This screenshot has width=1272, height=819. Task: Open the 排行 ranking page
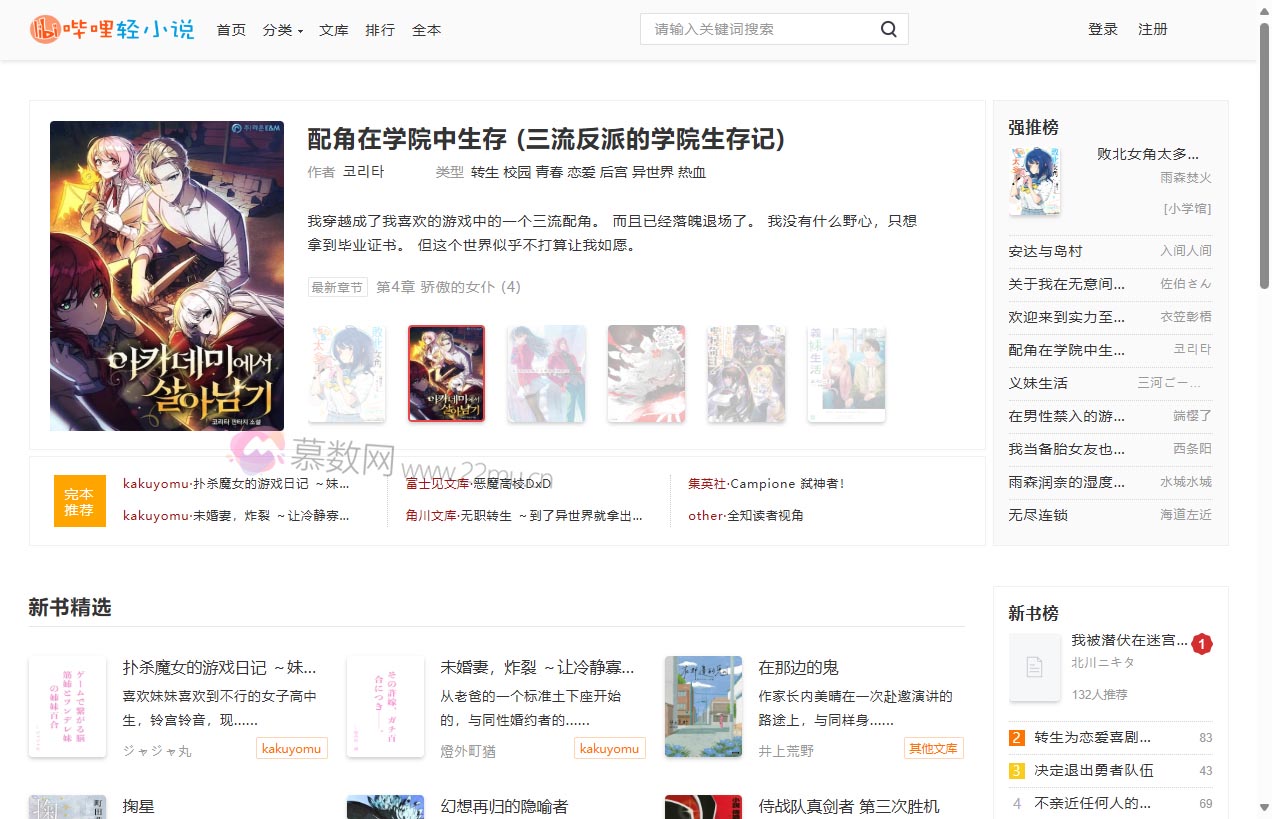pos(380,30)
